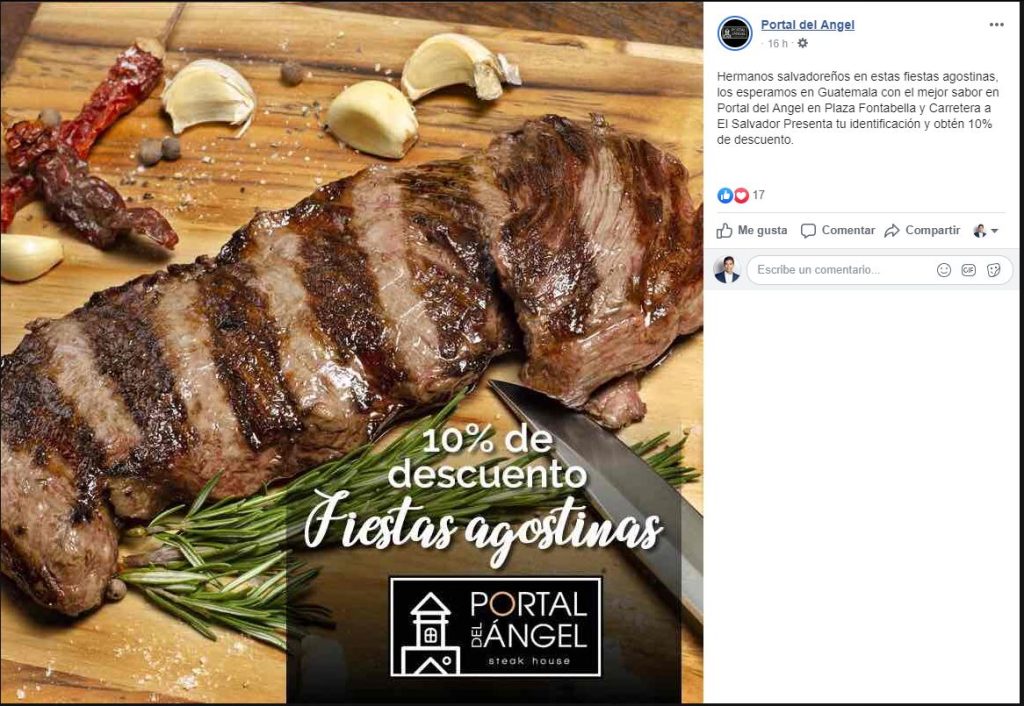Open the emoji picker in comment box
Screen dimensions: 1024x706
pos(944,270)
